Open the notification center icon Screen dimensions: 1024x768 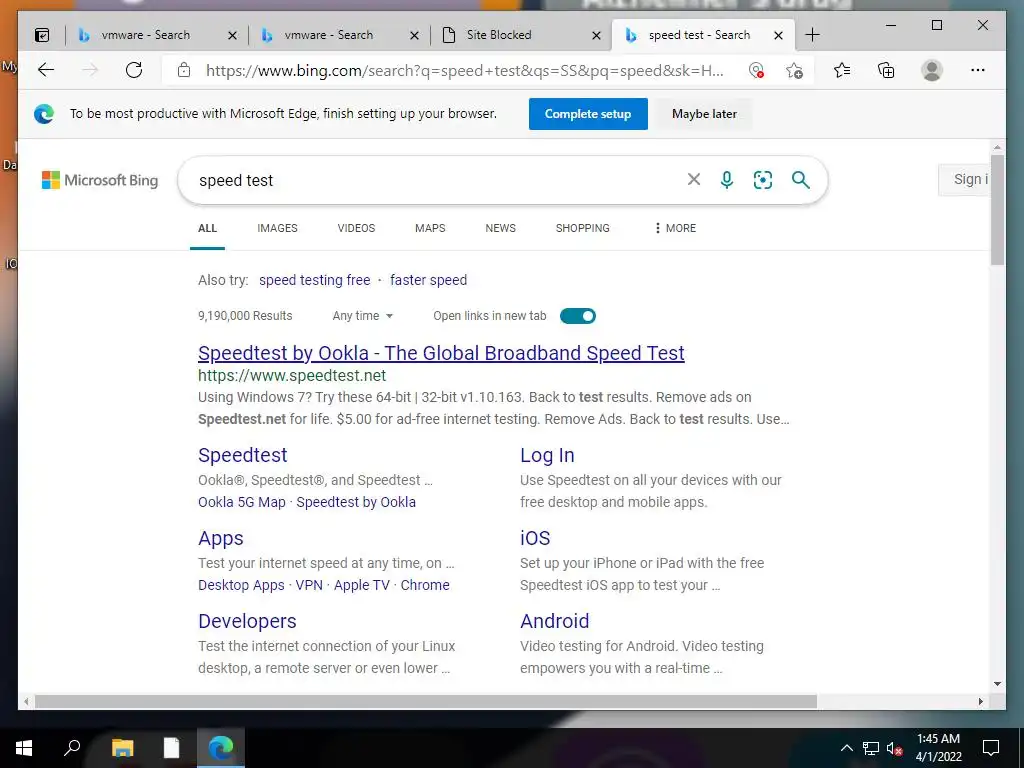click(x=991, y=748)
